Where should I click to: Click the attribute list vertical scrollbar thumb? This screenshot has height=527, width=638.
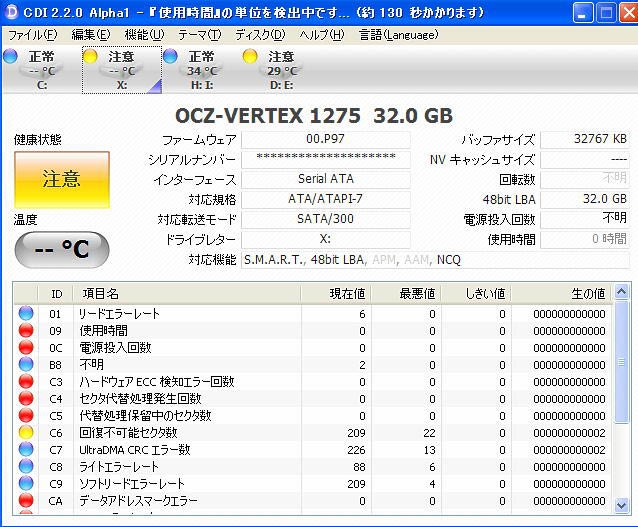click(x=621, y=361)
